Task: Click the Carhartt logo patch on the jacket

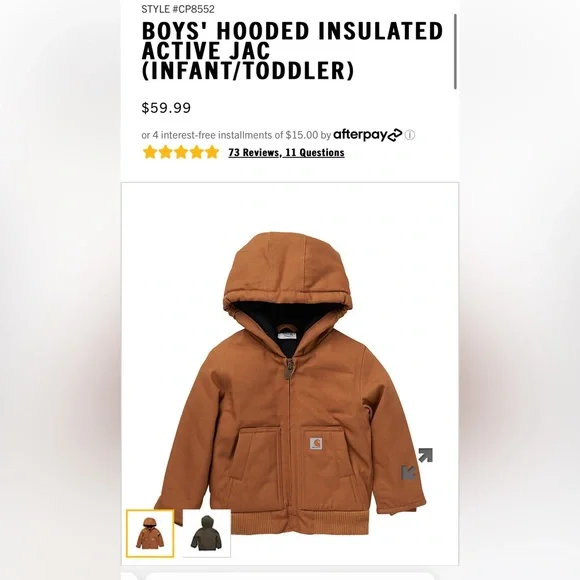Action: tap(316, 443)
